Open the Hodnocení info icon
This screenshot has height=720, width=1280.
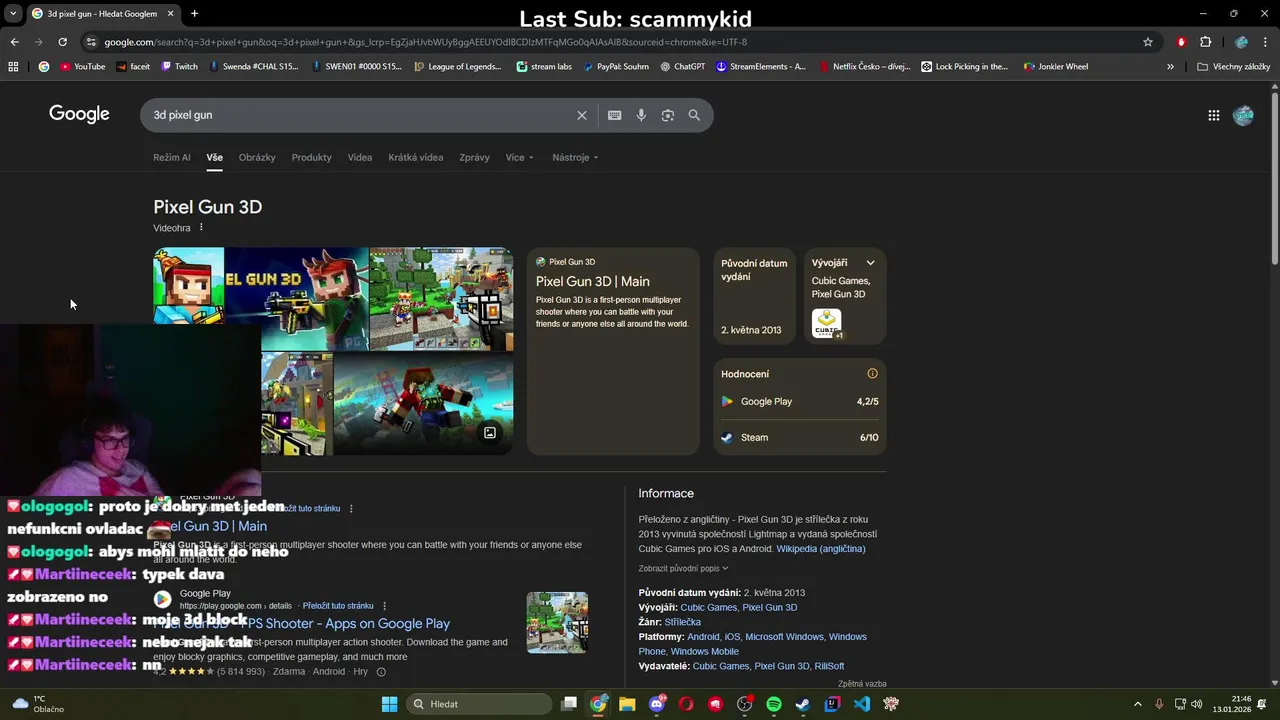click(x=872, y=374)
